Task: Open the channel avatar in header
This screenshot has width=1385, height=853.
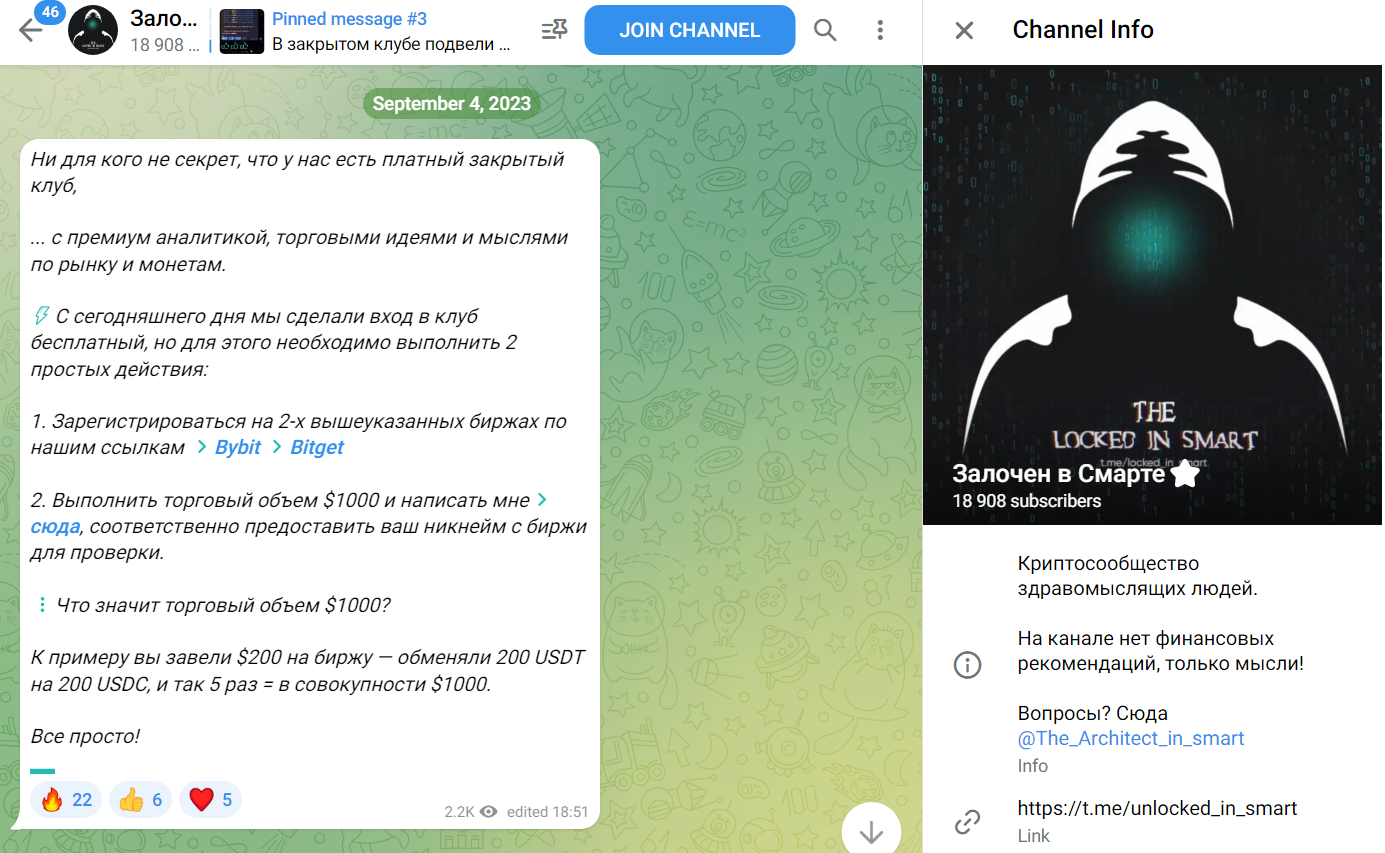Action: click(93, 31)
